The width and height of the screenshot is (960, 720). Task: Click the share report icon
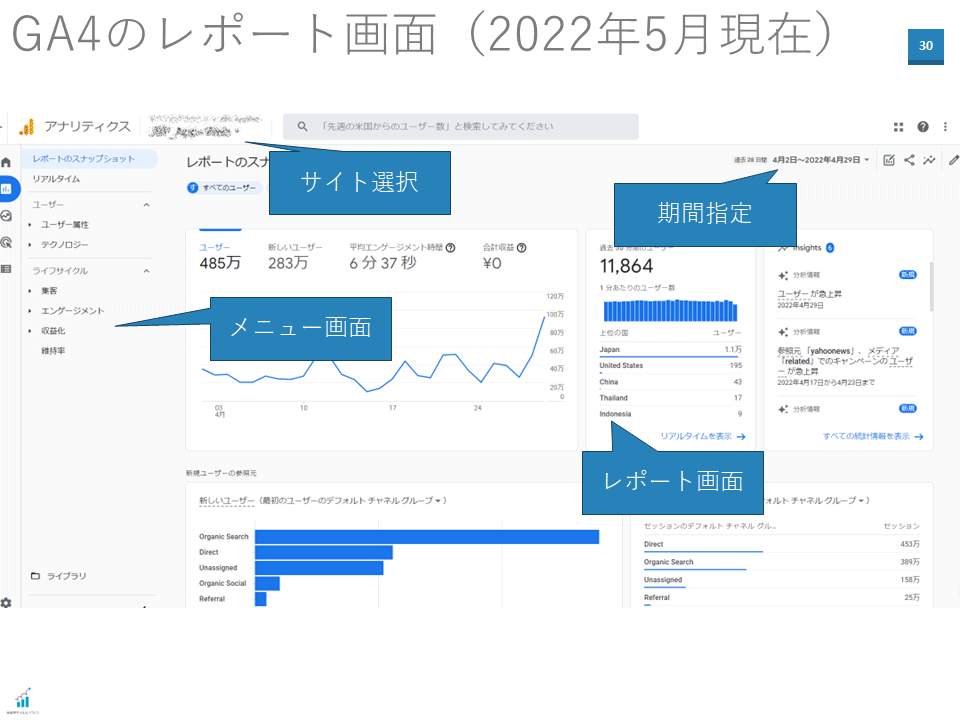909,160
